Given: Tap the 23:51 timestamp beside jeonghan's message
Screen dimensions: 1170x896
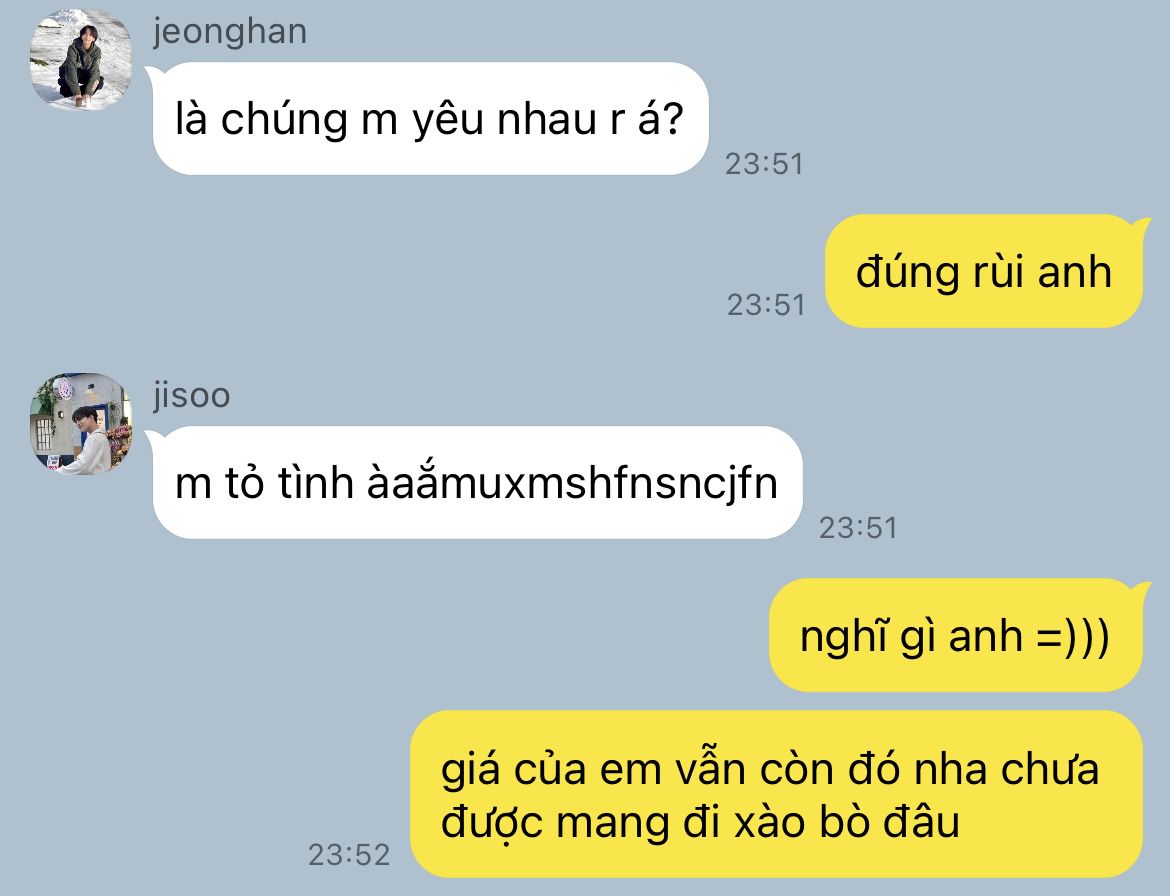Looking at the screenshot, I should coord(764,164).
